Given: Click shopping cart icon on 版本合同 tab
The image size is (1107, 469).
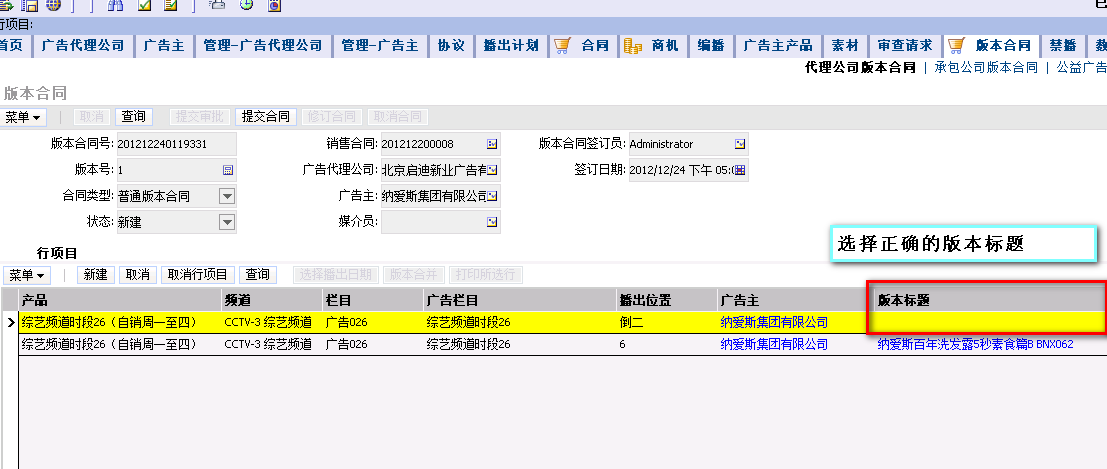Looking at the screenshot, I should [956, 46].
